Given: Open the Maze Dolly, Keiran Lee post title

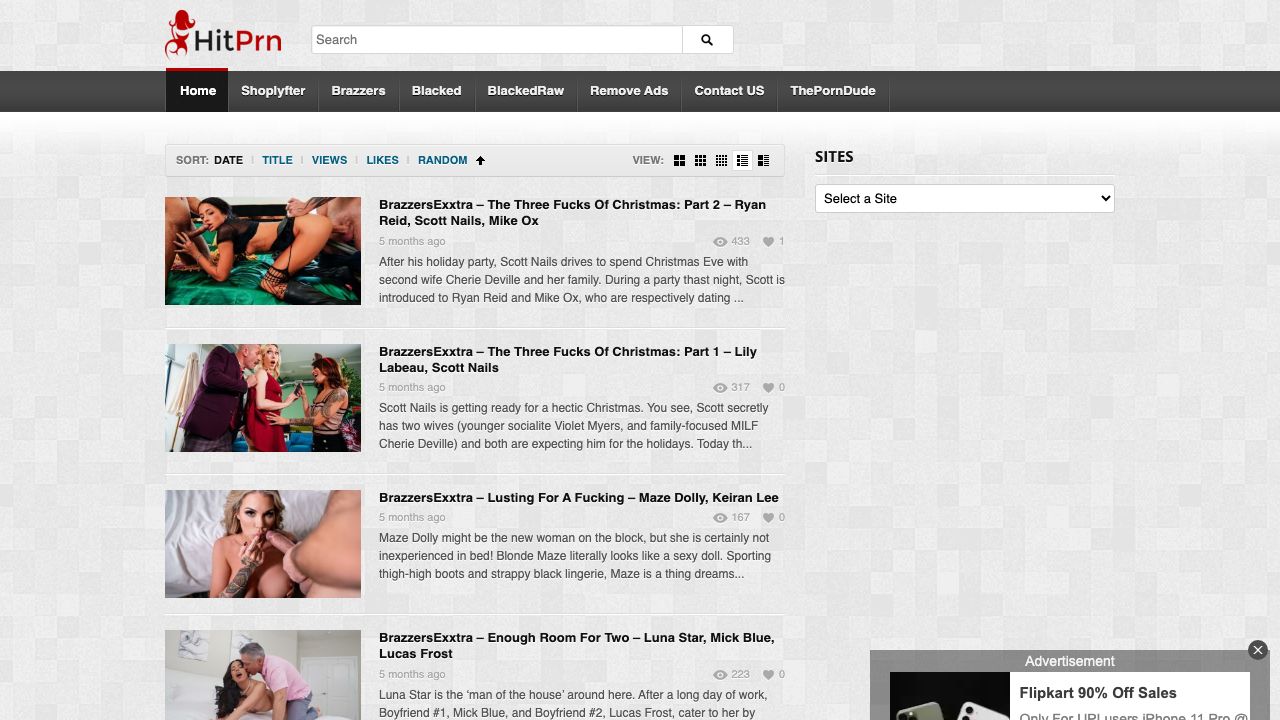Looking at the screenshot, I should tap(578, 498).
